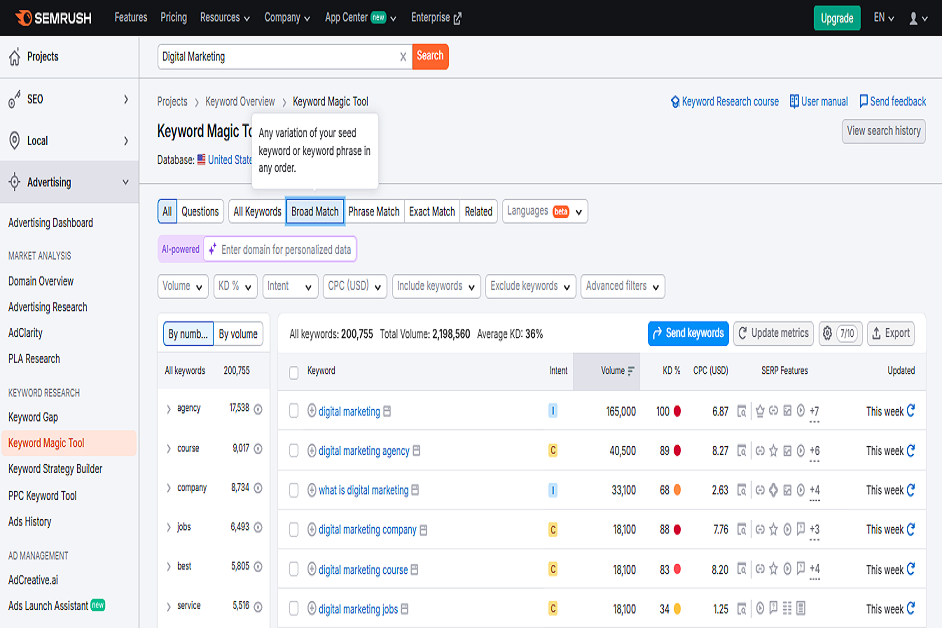Check the digital marketing jobs checkbox
This screenshot has width=942, height=628.
(294, 609)
